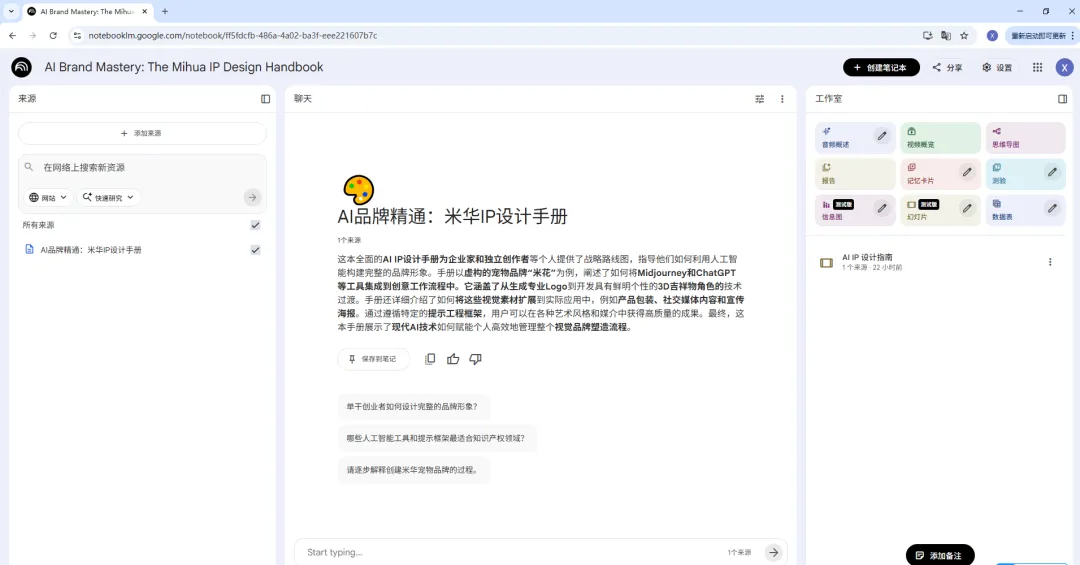Generate the 思维导图 mind map
This screenshot has height=565, width=1080.
[x=1025, y=137]
